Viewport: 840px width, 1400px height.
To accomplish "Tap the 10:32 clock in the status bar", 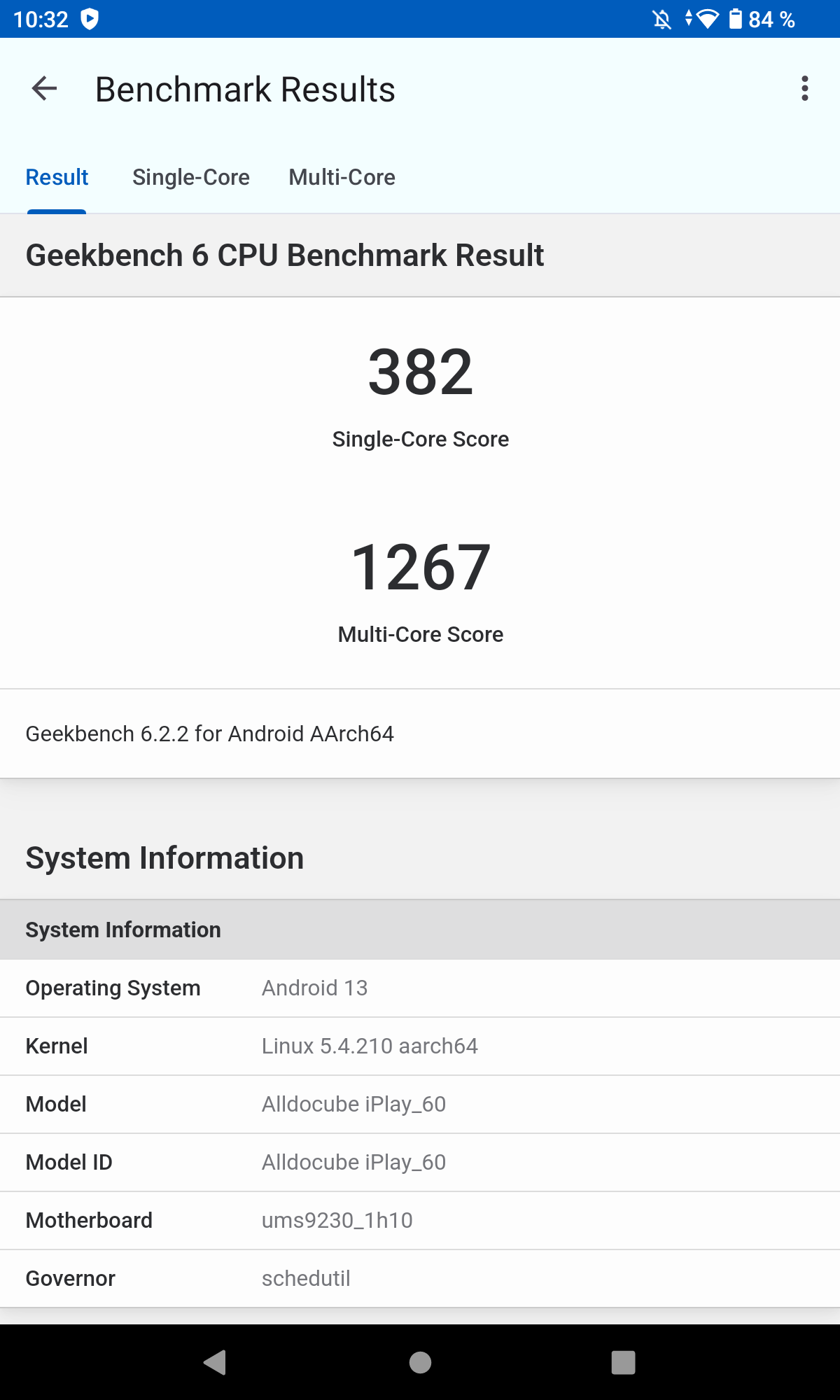I will (41, 19).
